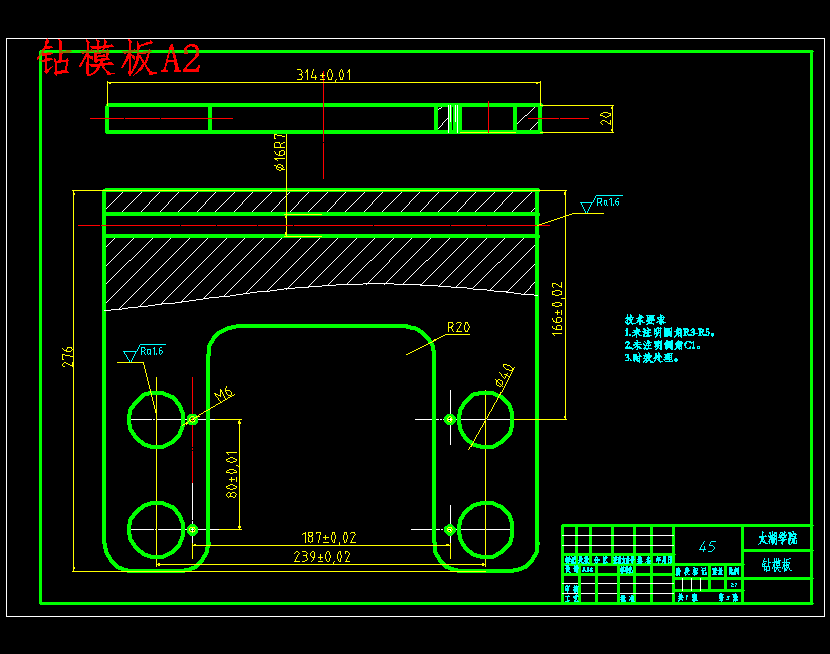Click the material value 45 in title block
Image resolution: width=830 pixels, height=654 pixels.
tap(707, 547)
